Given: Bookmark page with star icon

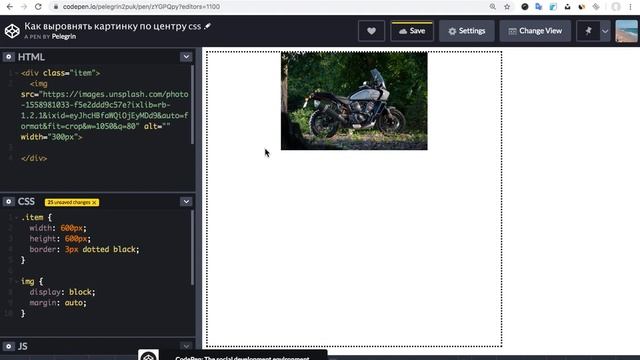Looking at the screenshot, I should (x=507, y=7).
